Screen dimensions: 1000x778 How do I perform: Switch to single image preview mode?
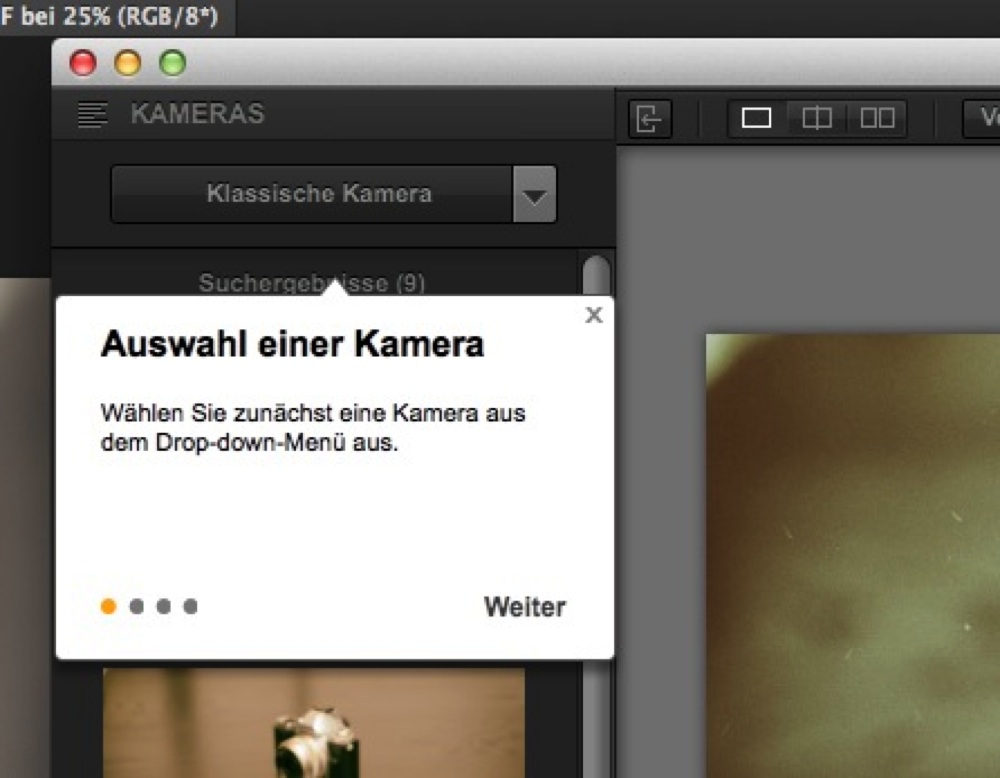click(757, 119)
